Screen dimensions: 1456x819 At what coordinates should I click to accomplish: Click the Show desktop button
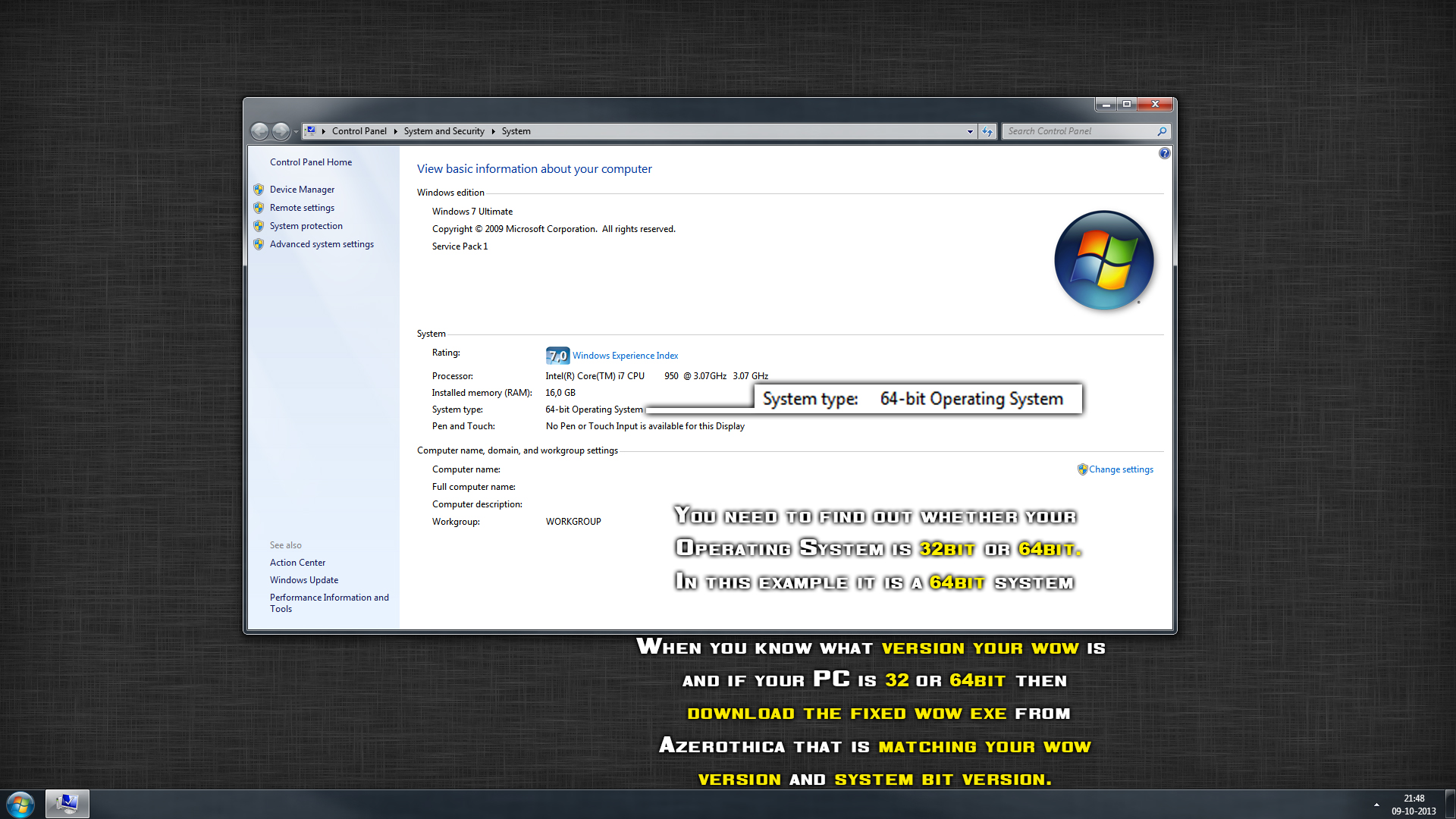[1450, 805]
